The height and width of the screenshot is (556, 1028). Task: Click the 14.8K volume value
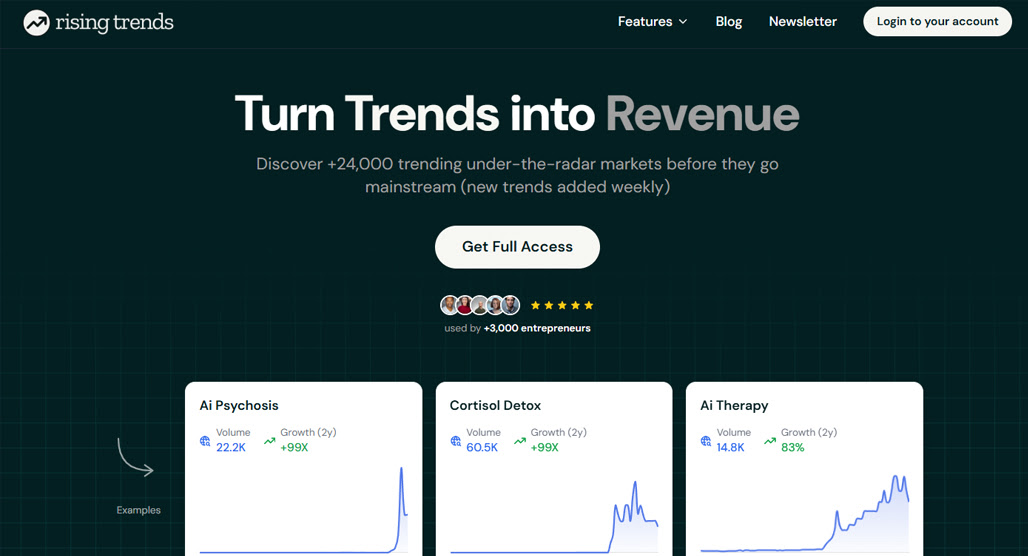pyautogui.click(x=730, y=447)
